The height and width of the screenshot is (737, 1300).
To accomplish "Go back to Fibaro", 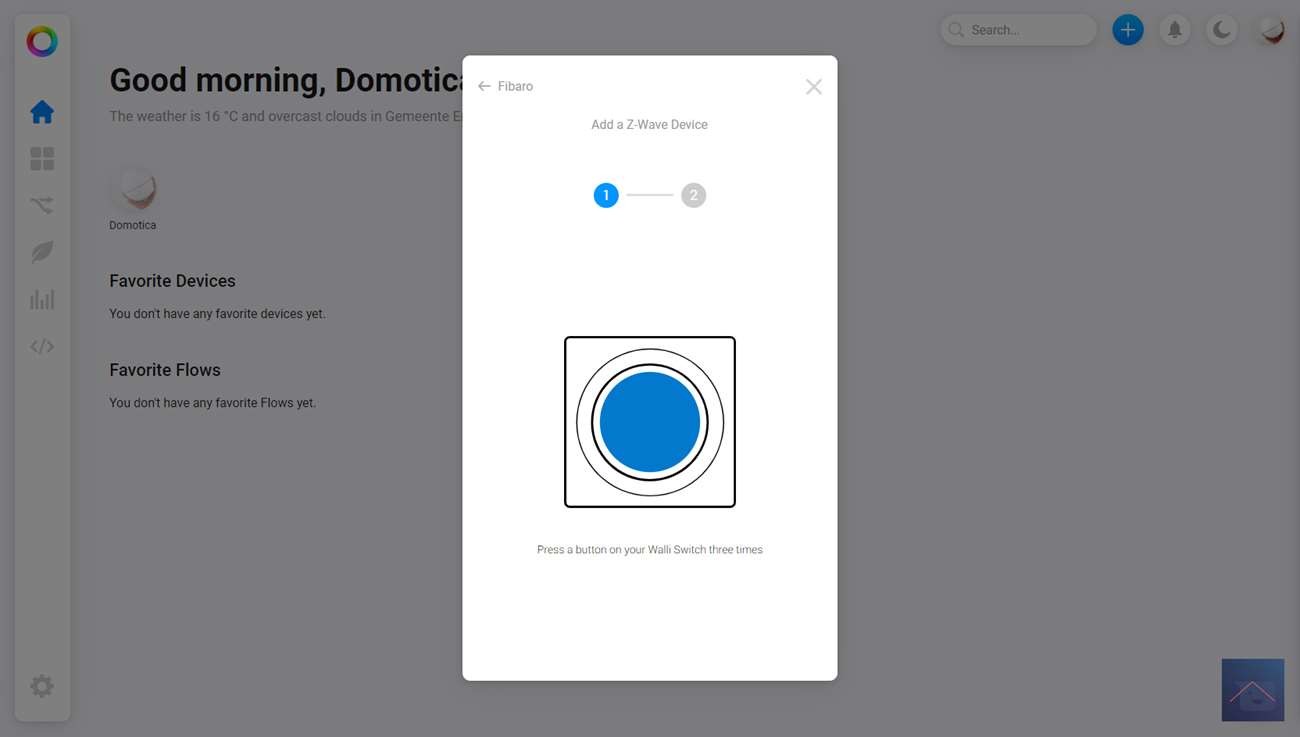I will pyautogui.click(x=506, y=87).
